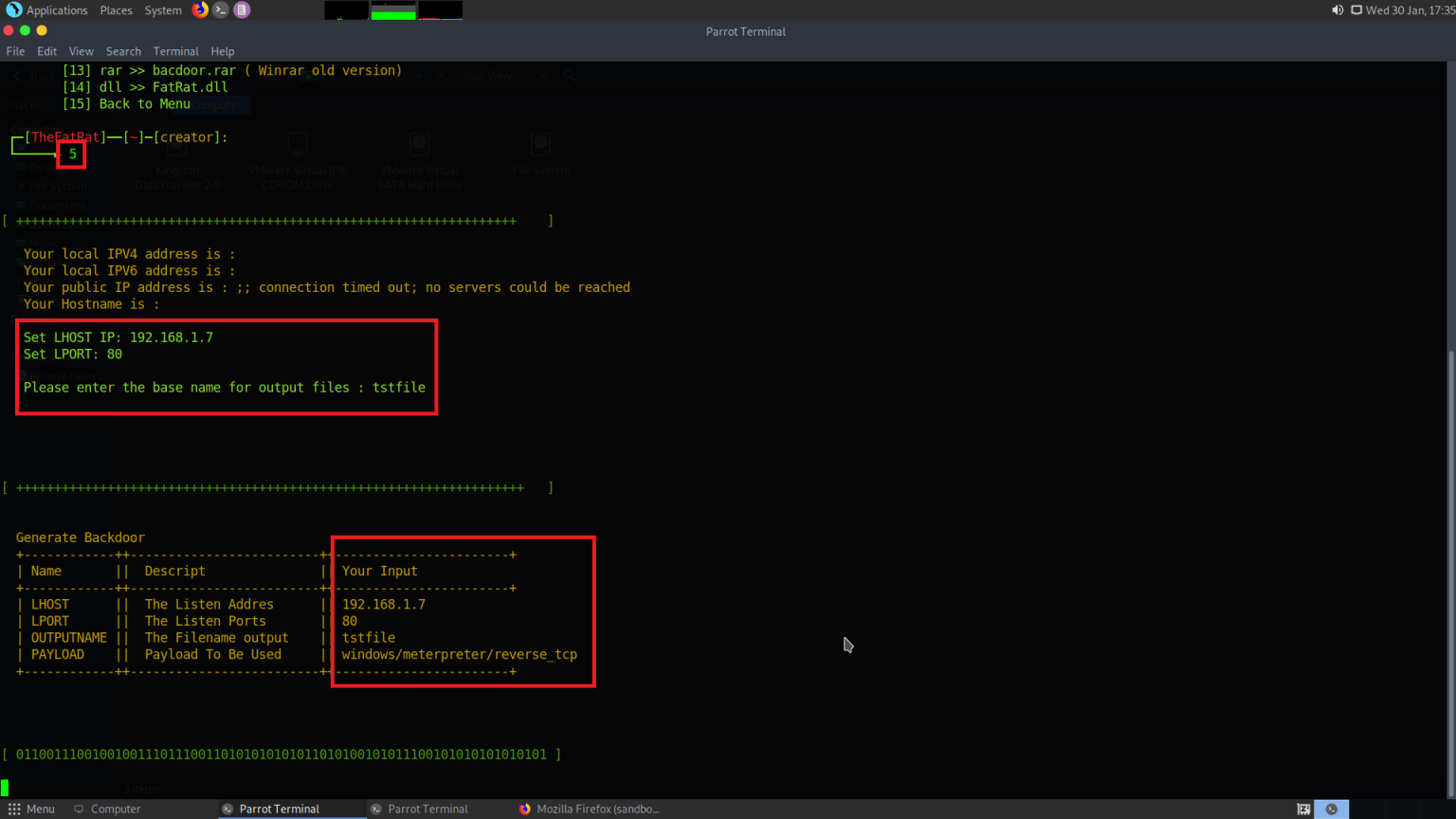1456x819 pixels.
Task: Click the clock showing Wed 30 Jan
Action: click(x=1411, y=9)
